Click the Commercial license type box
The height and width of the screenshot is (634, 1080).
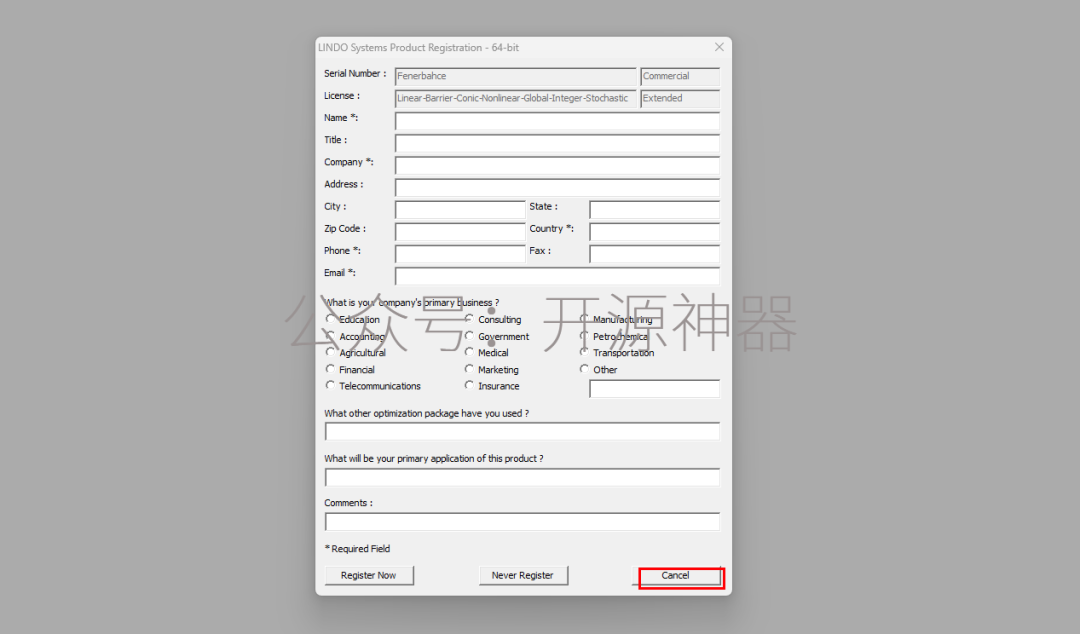pyautogui.click(x=680, y=76)
